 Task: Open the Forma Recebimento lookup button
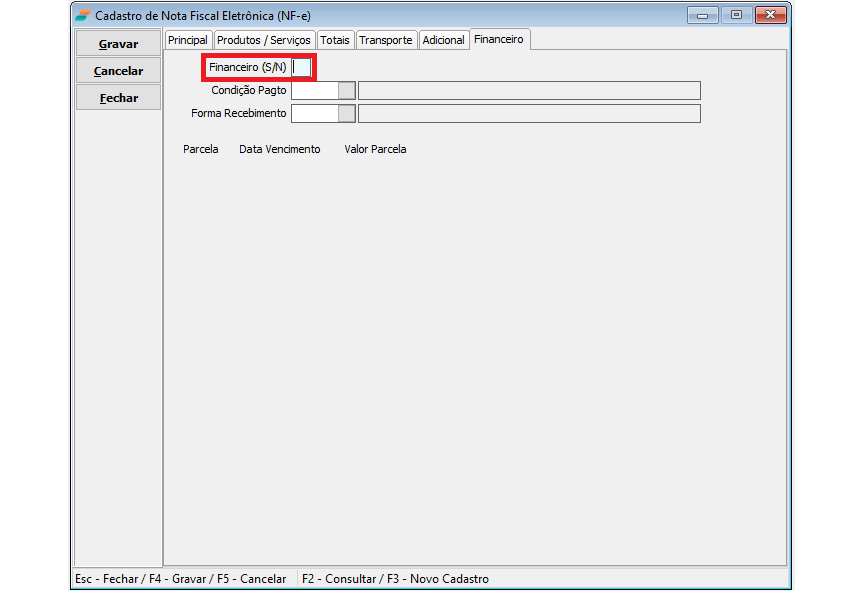[346, 114]
